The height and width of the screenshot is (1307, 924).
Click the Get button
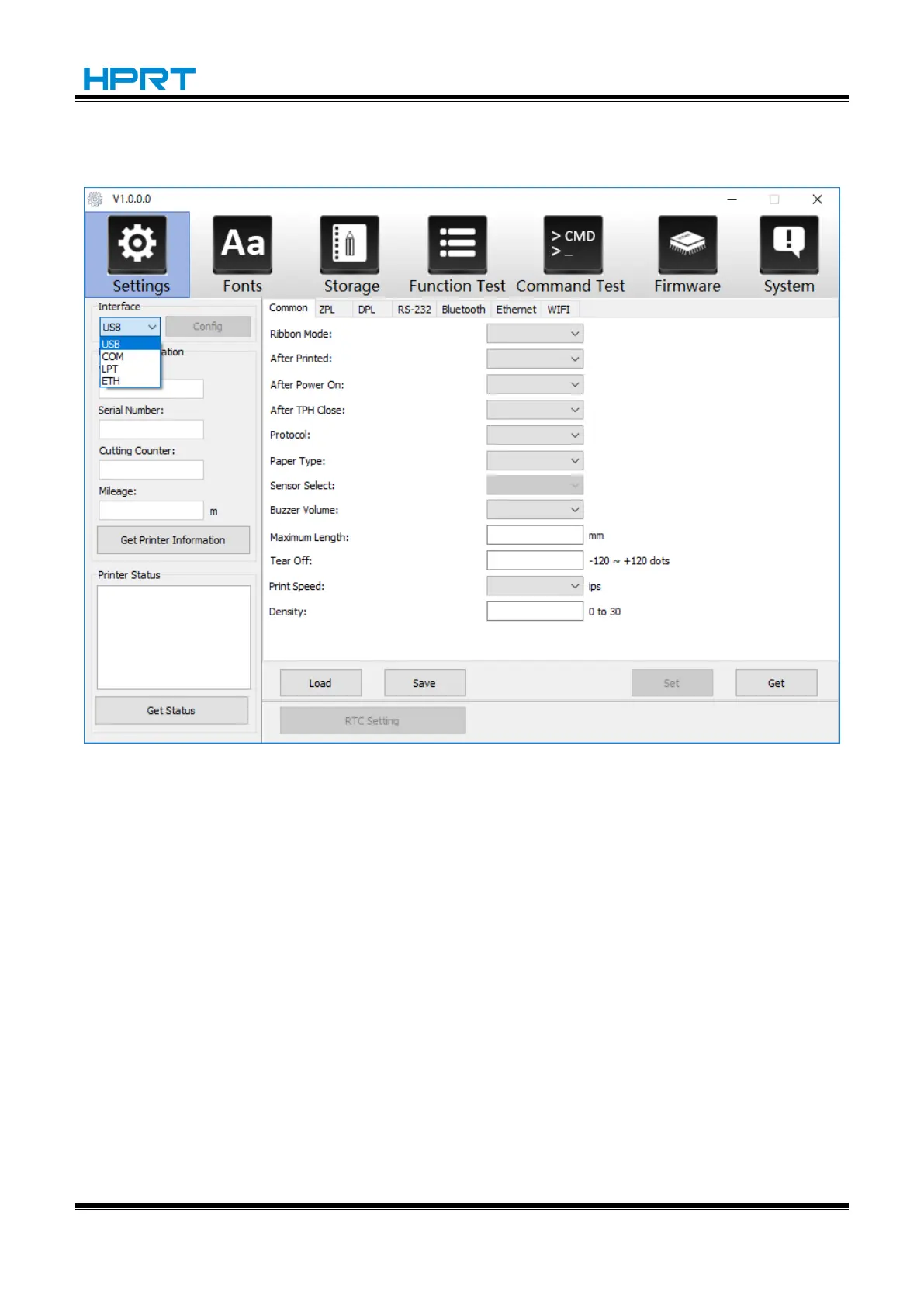(777, 683)
